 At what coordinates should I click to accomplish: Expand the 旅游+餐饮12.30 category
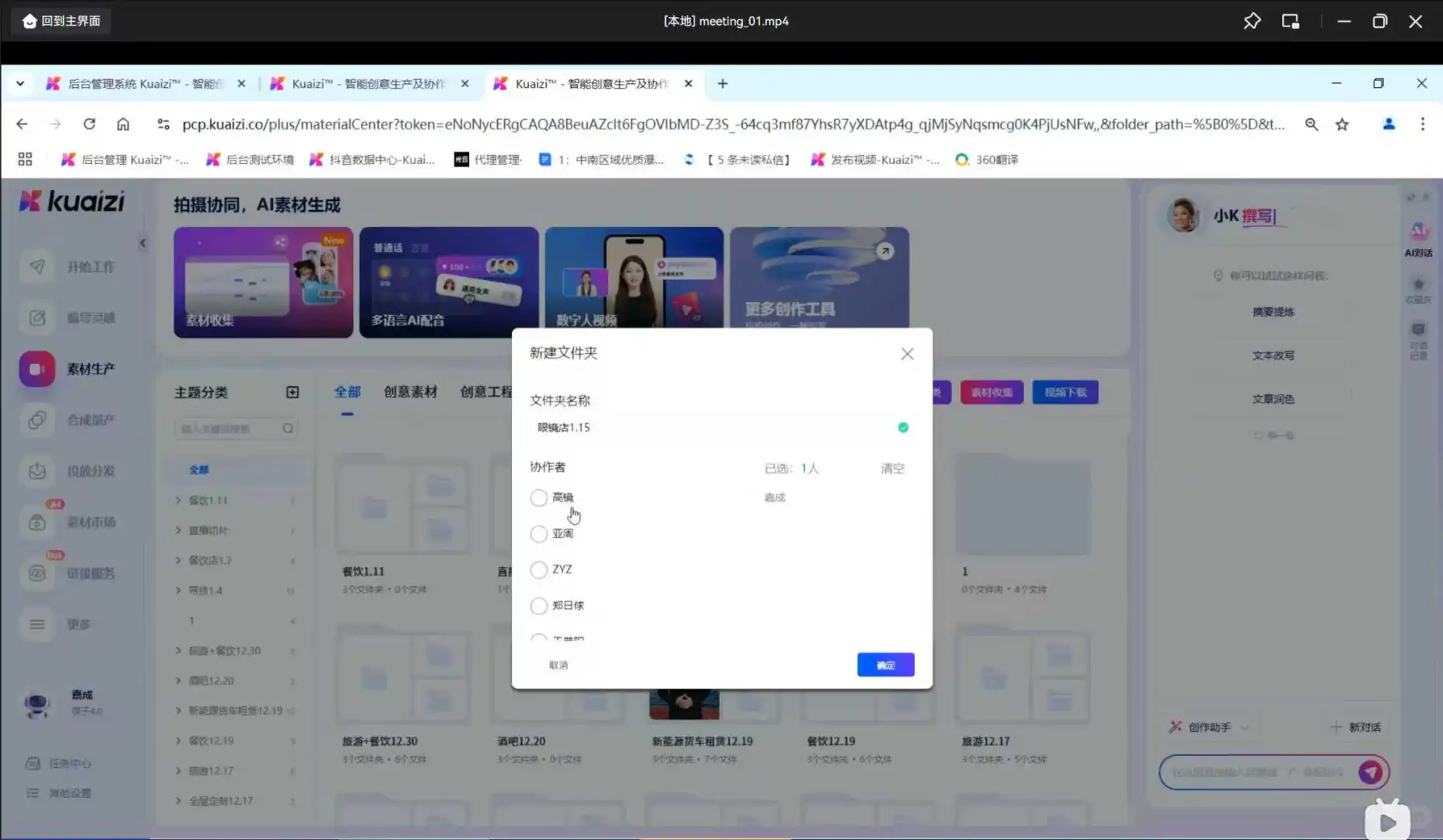pyautogui.click(x=178, y=650)
